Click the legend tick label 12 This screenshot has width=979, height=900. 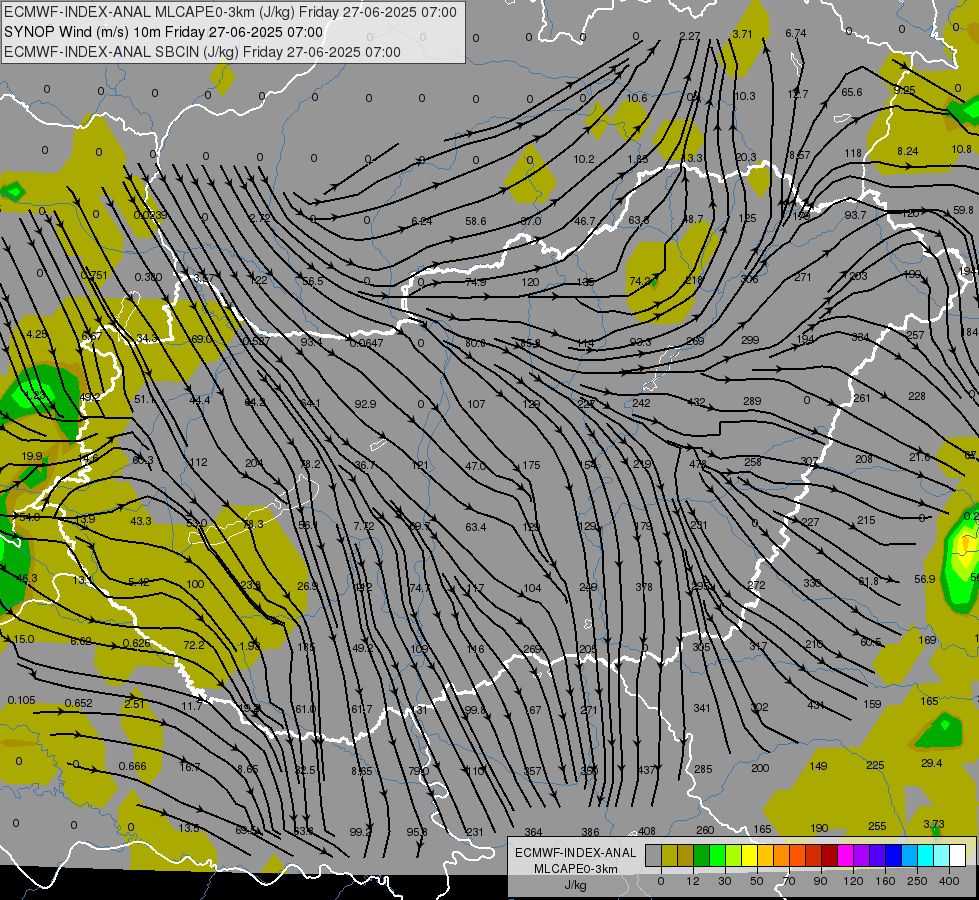point(692,881)
